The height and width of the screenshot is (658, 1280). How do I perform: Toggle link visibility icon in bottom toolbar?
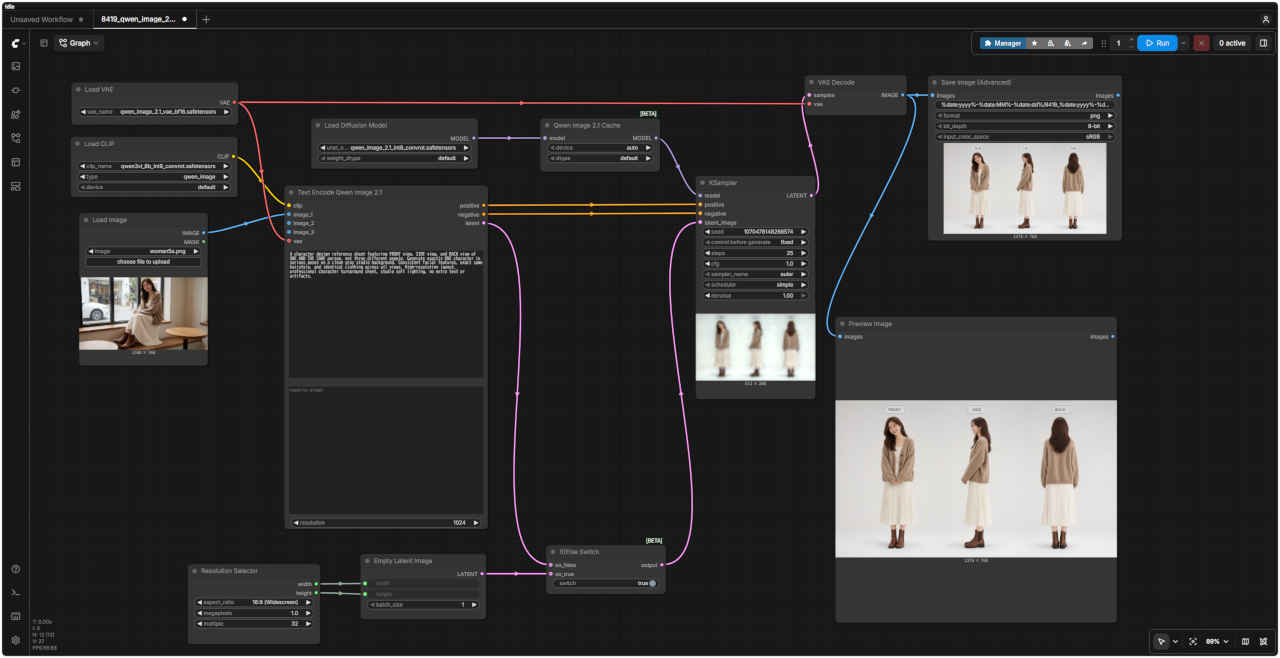(1264, 641)
